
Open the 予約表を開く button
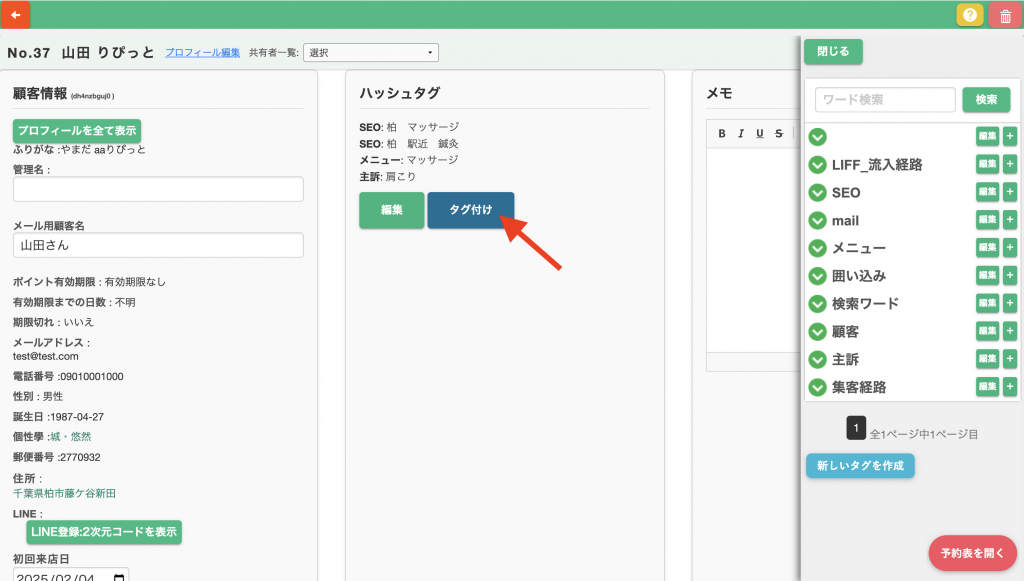click(972, 552)
